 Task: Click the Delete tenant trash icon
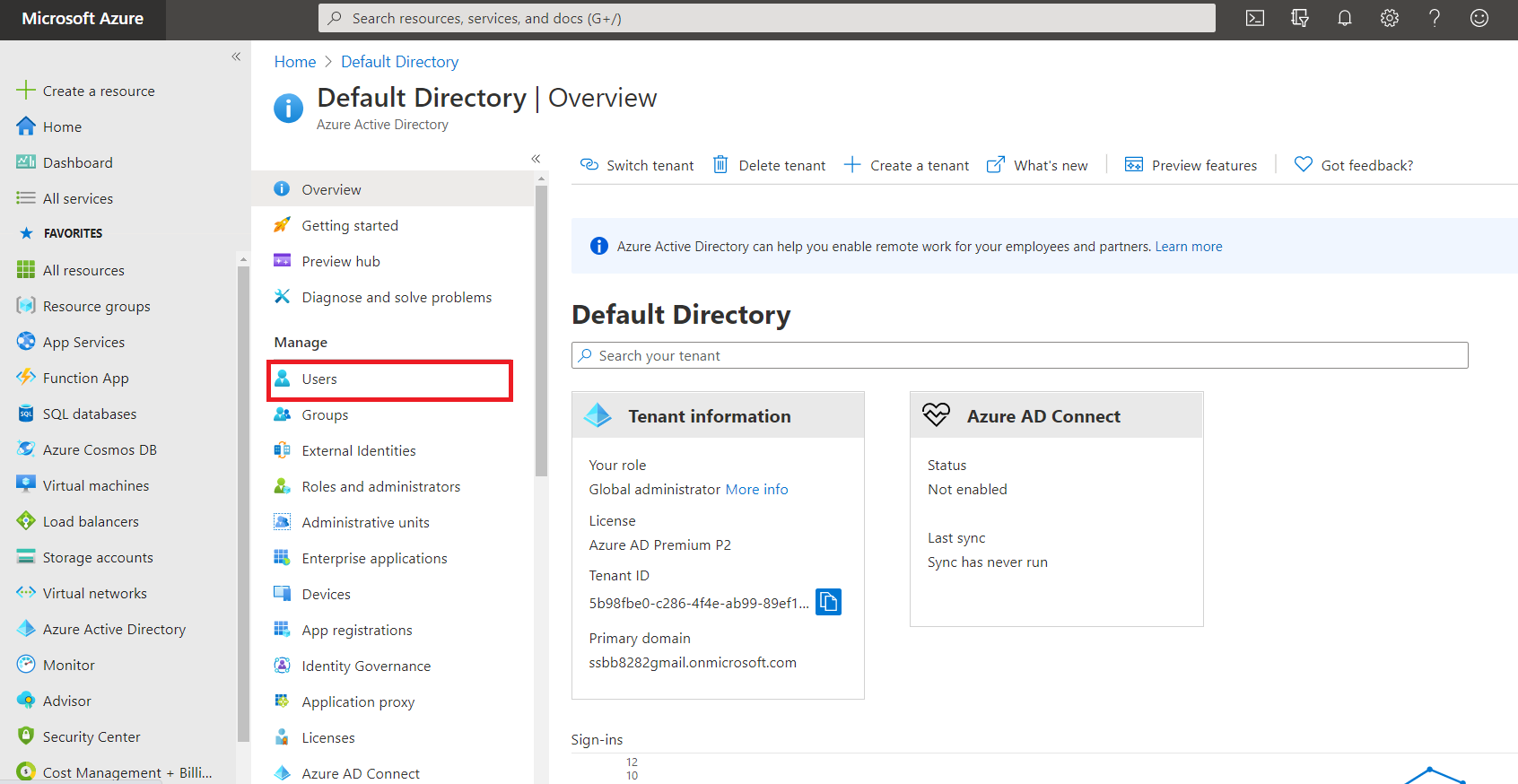tap(720, 165)
